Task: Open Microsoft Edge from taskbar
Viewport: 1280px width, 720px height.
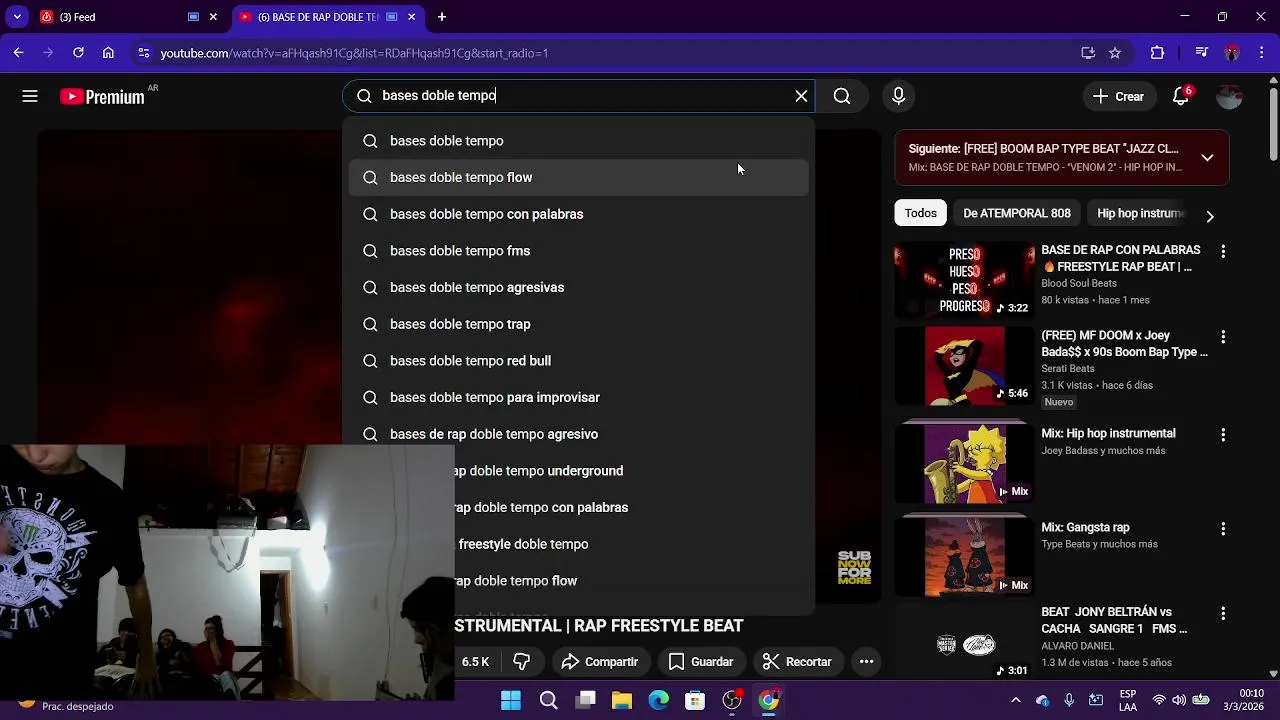Action: pyautogui.click(x=658, y=700)
